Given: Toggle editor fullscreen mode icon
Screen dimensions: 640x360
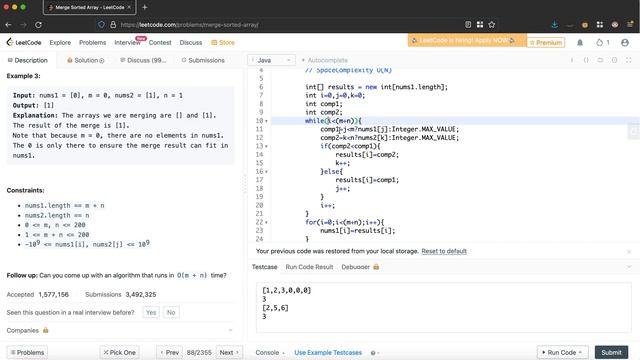Looking at the screenshot, I should pyautogui.click(x=629, y=60).
